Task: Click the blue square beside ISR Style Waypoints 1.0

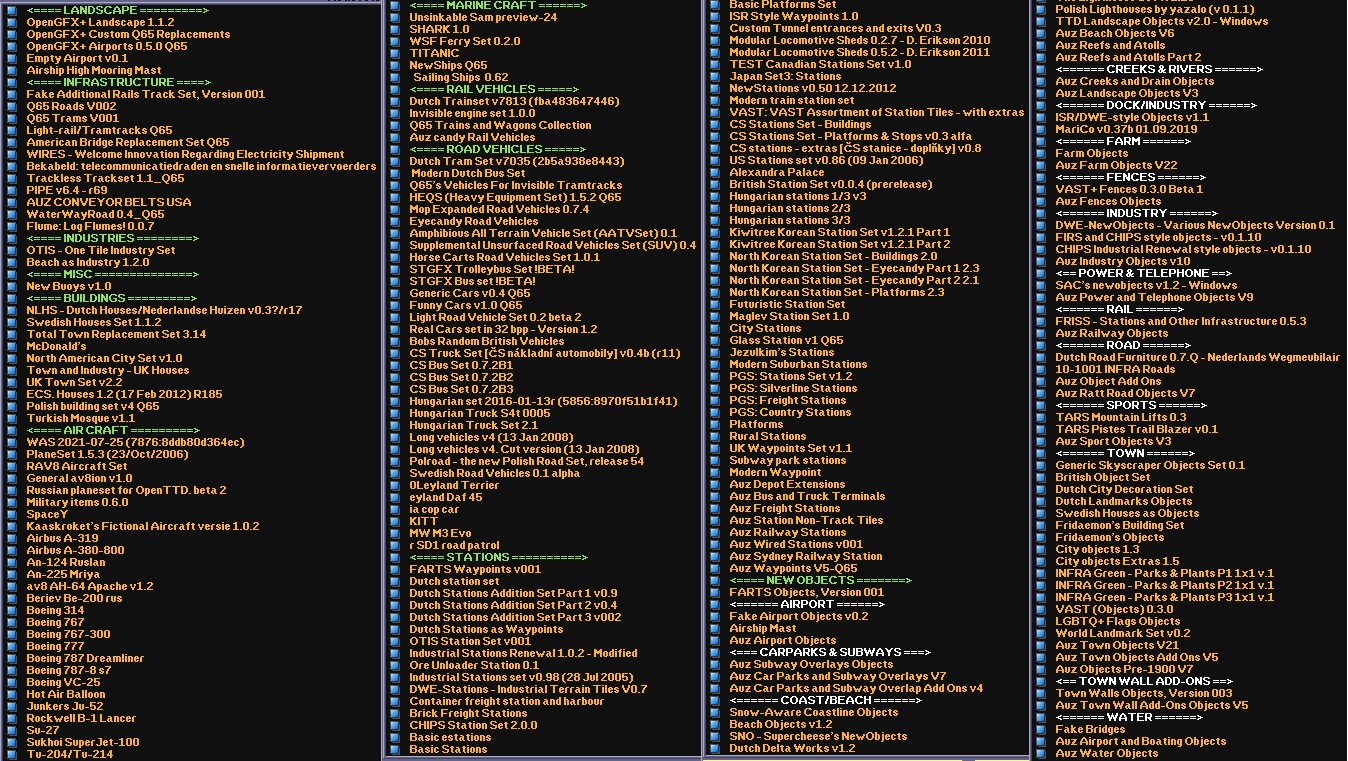Action: point(715,16)
